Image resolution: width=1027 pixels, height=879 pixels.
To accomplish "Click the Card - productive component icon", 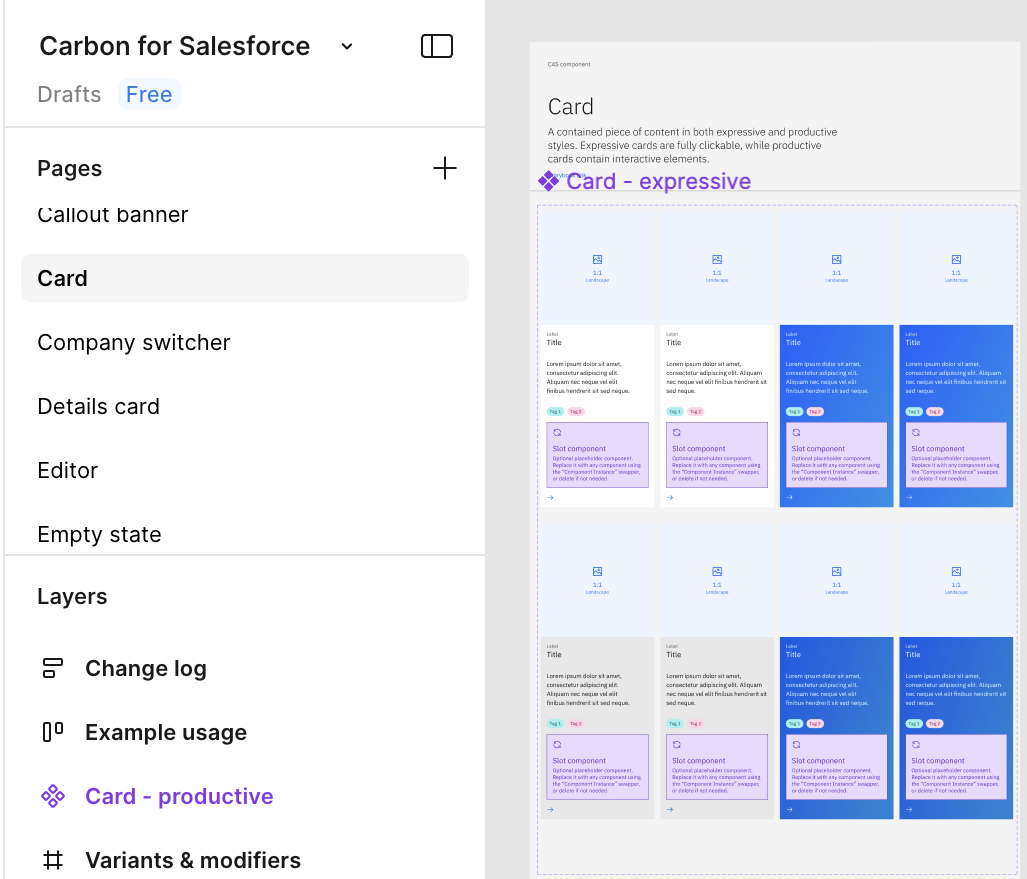I will point(53,797).
